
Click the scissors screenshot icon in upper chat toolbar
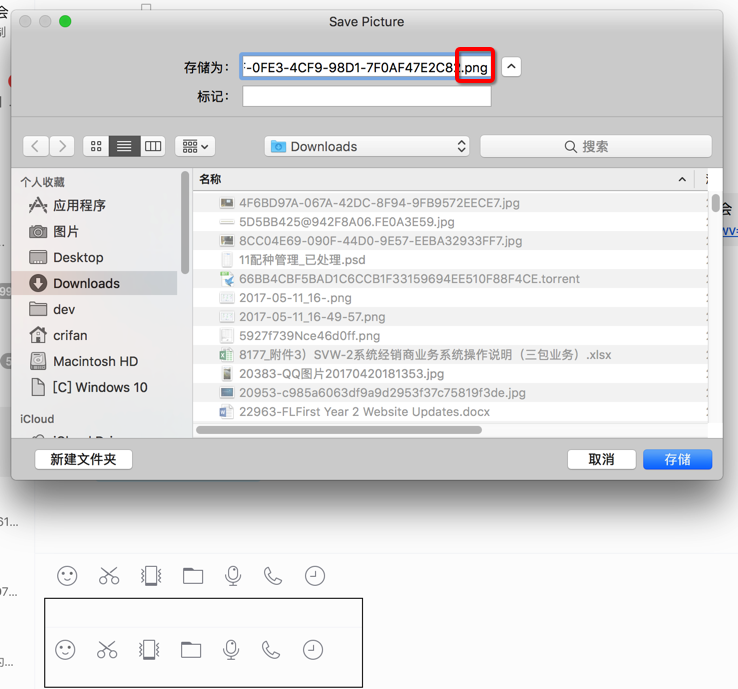click(109, 576)
